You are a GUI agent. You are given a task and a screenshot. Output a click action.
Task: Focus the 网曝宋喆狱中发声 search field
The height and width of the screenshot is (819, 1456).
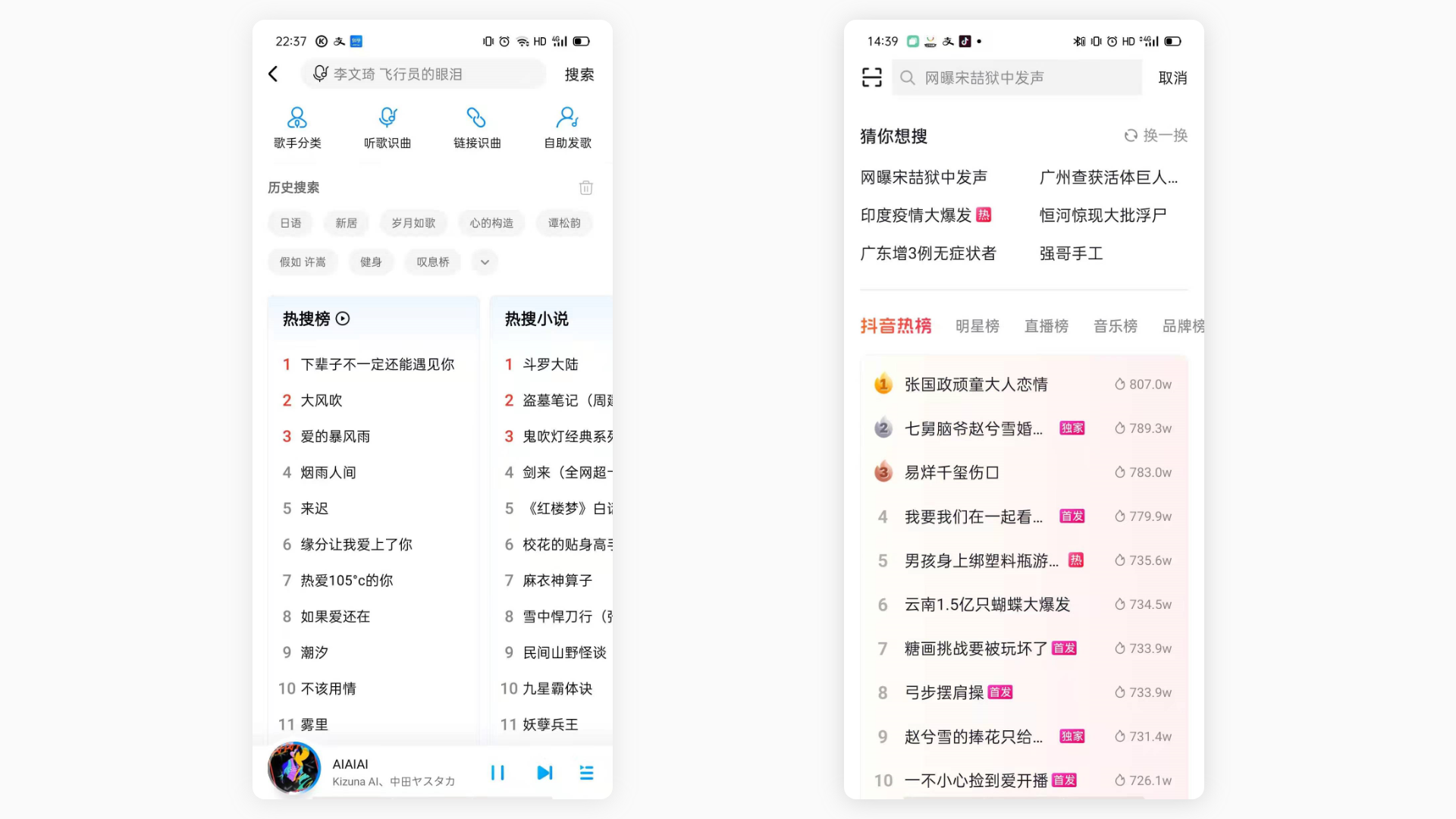tap(1017, 77)
